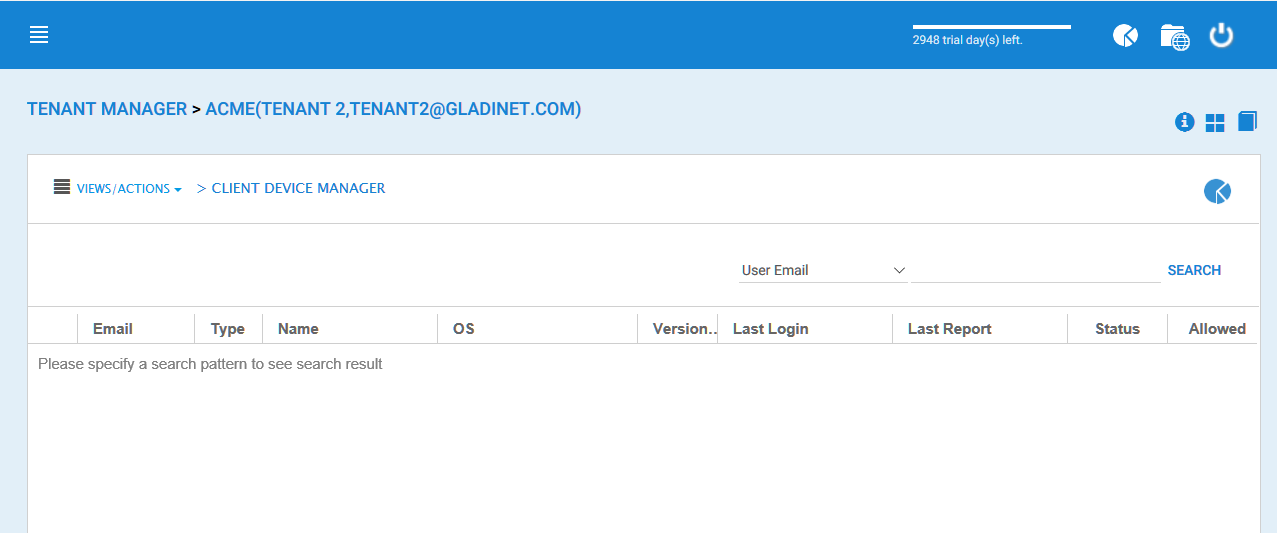Click the power logout icon
Viewport: 1277px width, 533px height.
[x=1221, y=35]
